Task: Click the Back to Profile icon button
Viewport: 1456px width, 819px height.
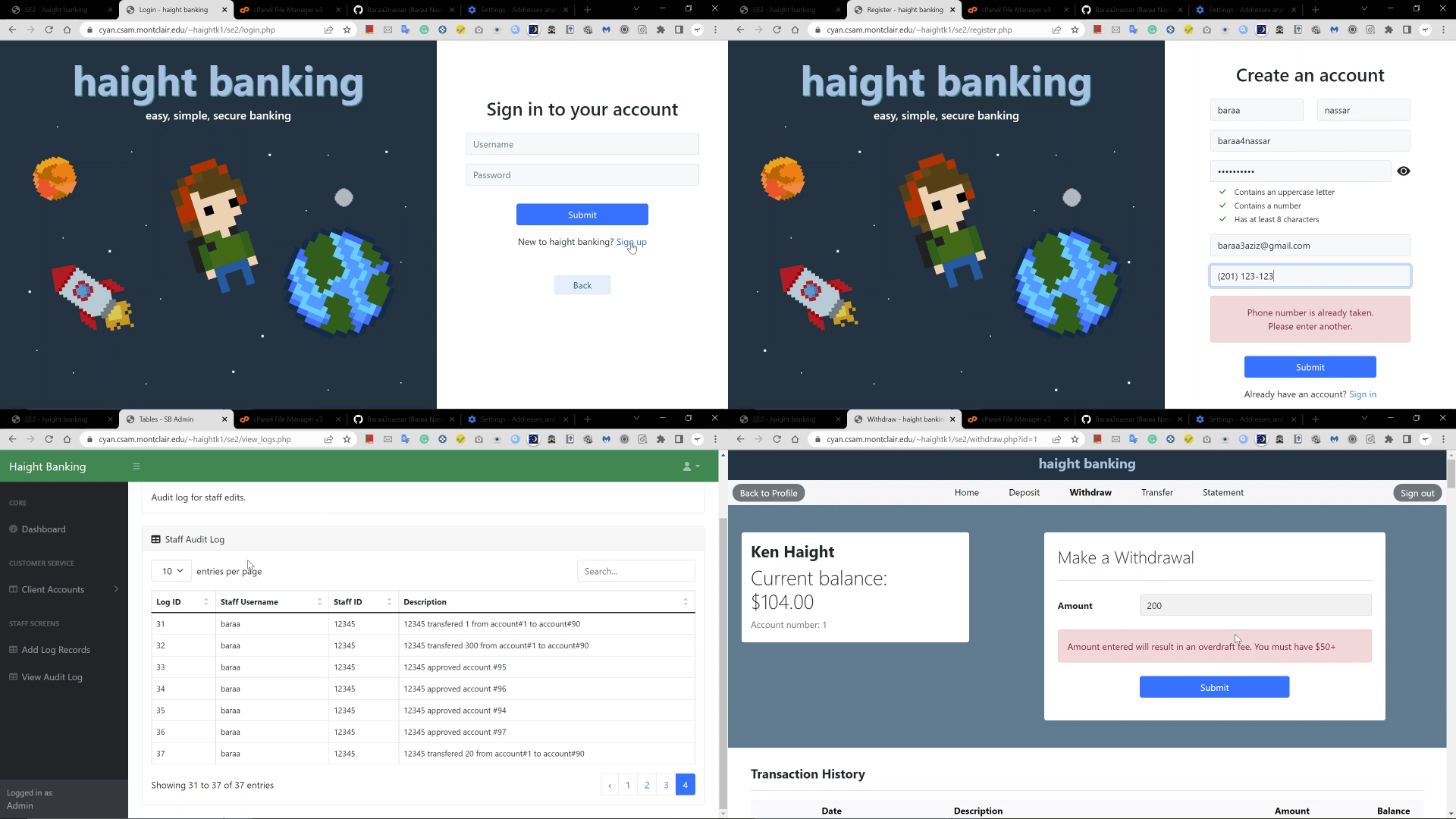Action: tap(768, 492)
